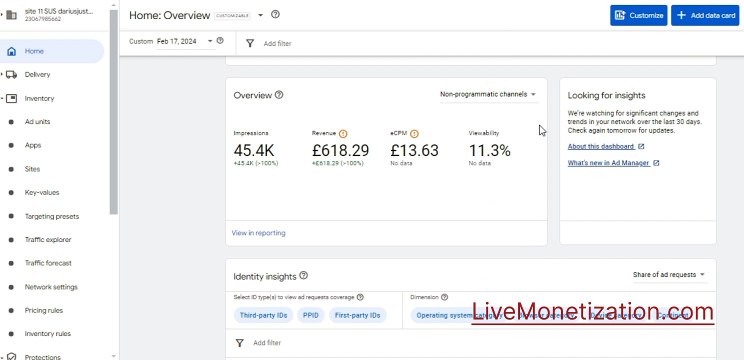The image size is (744, 360).
Task: Click help icon next to Overview title
Action: tap(279, 95)
